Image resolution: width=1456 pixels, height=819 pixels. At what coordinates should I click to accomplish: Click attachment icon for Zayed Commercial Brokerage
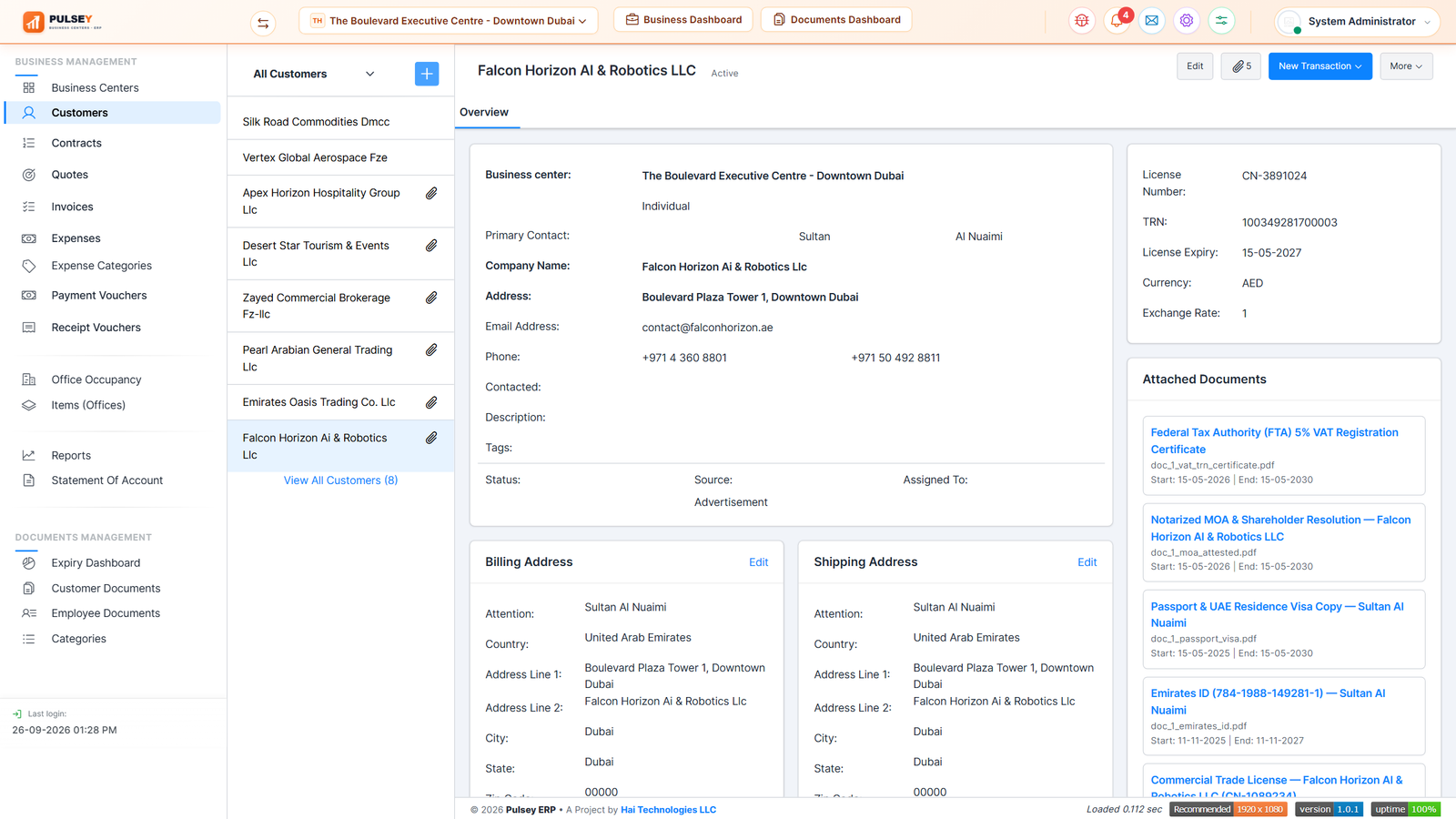click(x=431, y=298)
